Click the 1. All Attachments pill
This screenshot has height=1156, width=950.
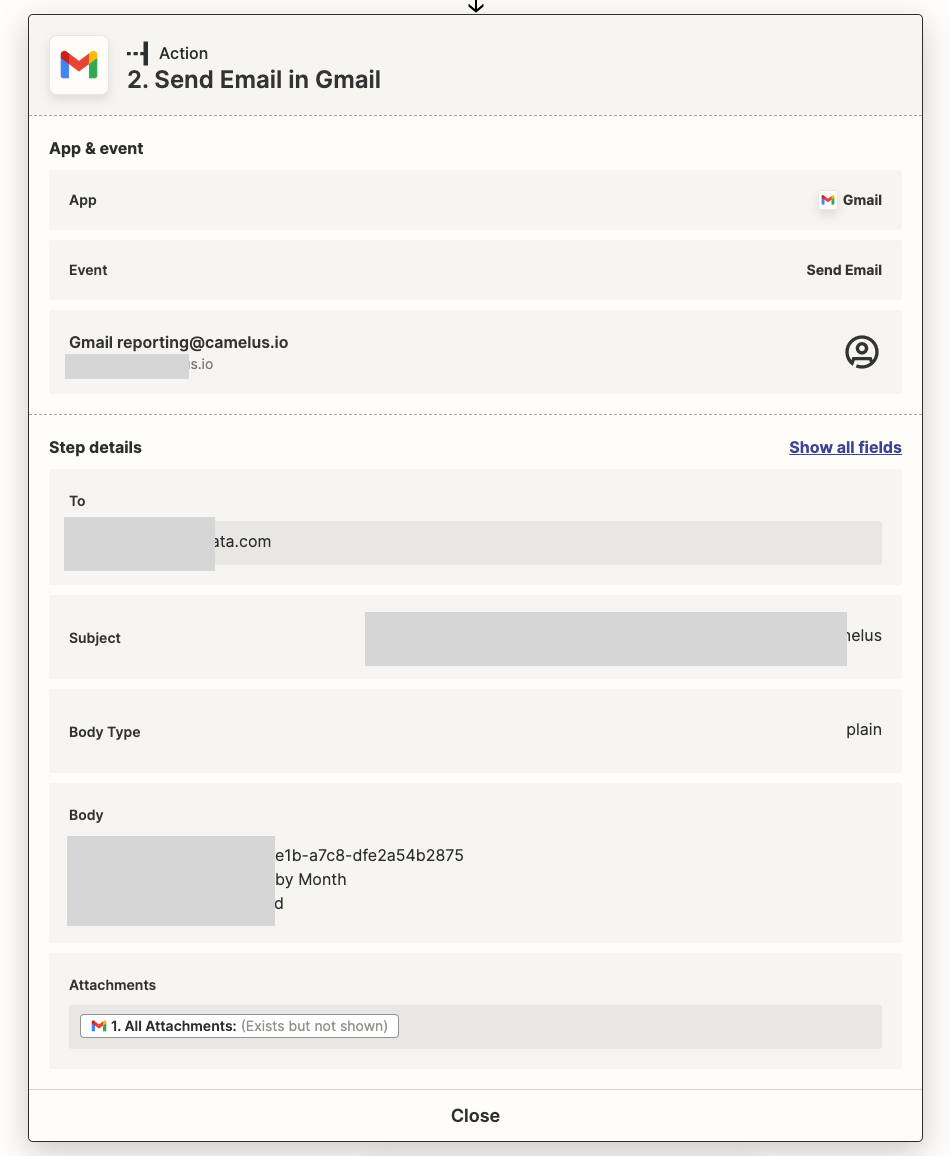240,1026
